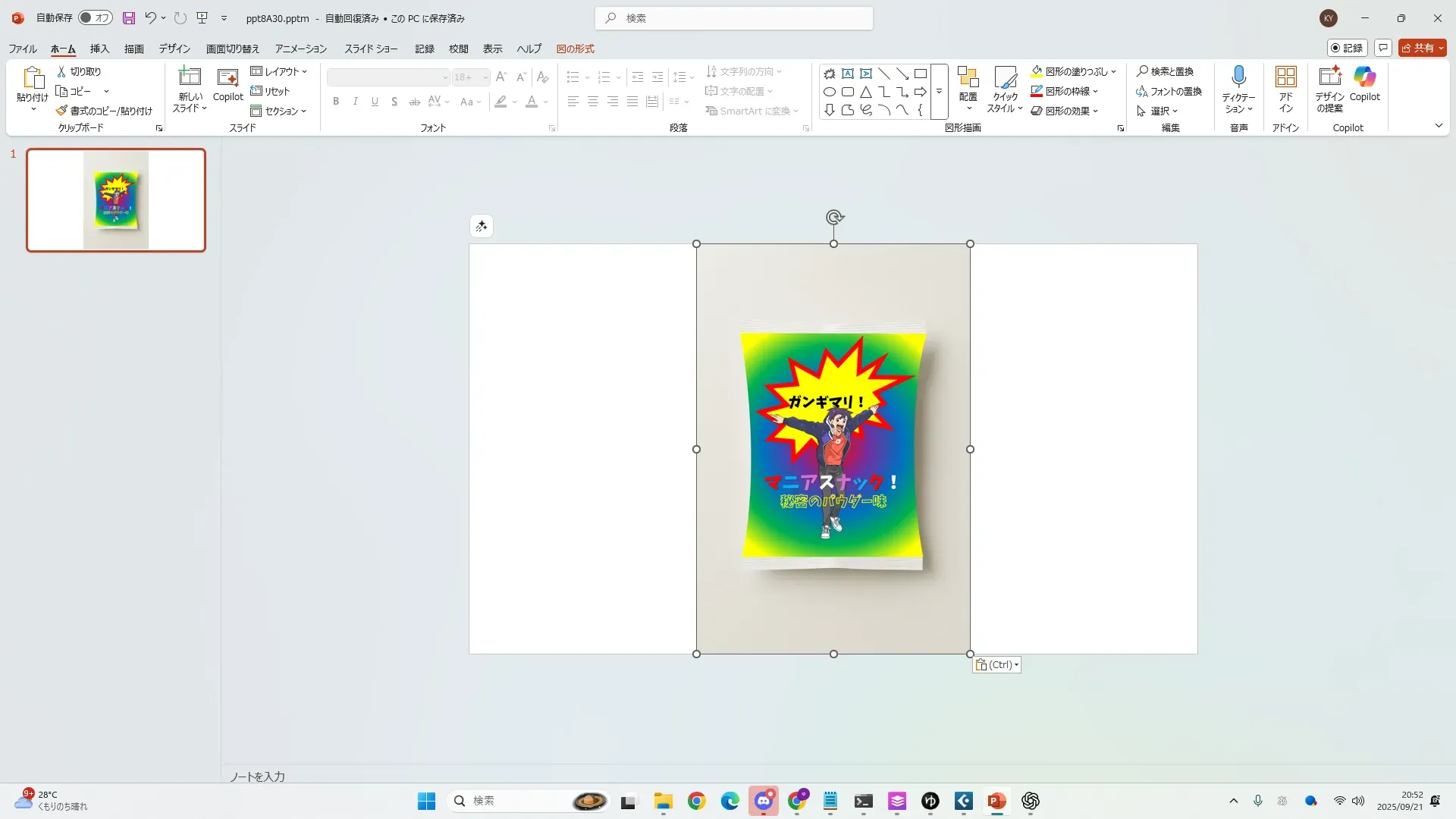This screenshot has height=819, width=1456.
Task: Open the Paste Options (Ctrl) dropdown
Action: click(x=996, y=665)
